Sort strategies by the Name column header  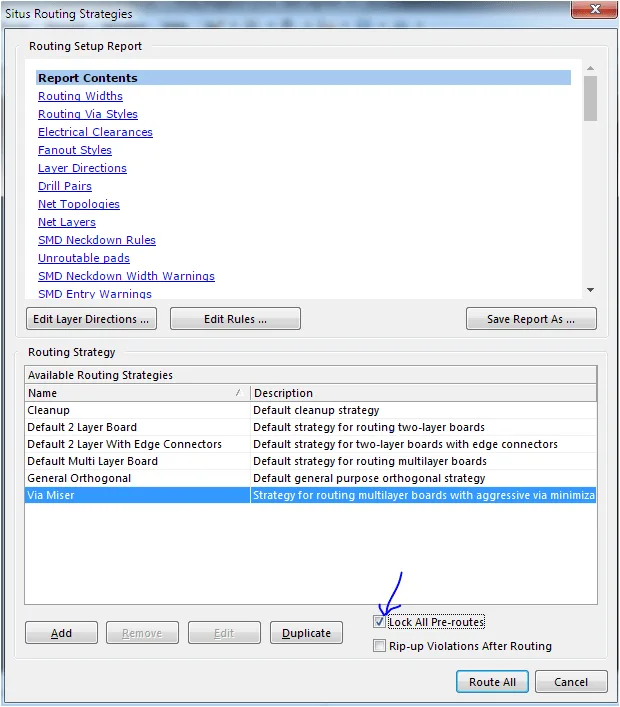[x=137, y=393]
